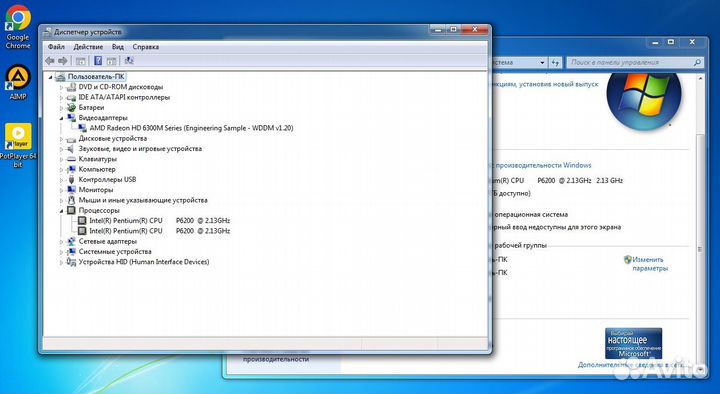This screenshot has width=720, height=394.
Task: Expand the Дисковые устройства node arrow
Action: pyautogui.click(x=61, y=139)
